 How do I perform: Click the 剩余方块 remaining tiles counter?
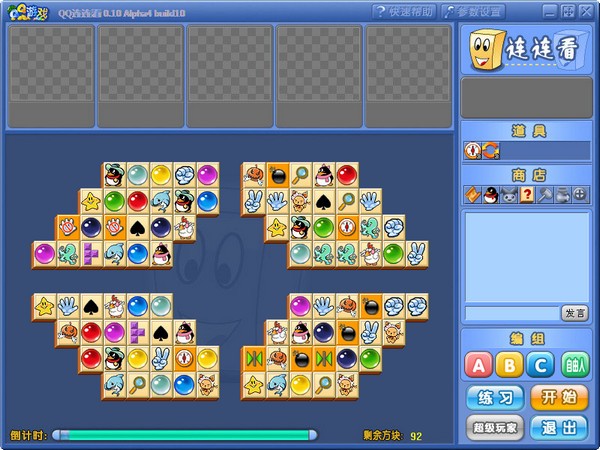[393, 435]
